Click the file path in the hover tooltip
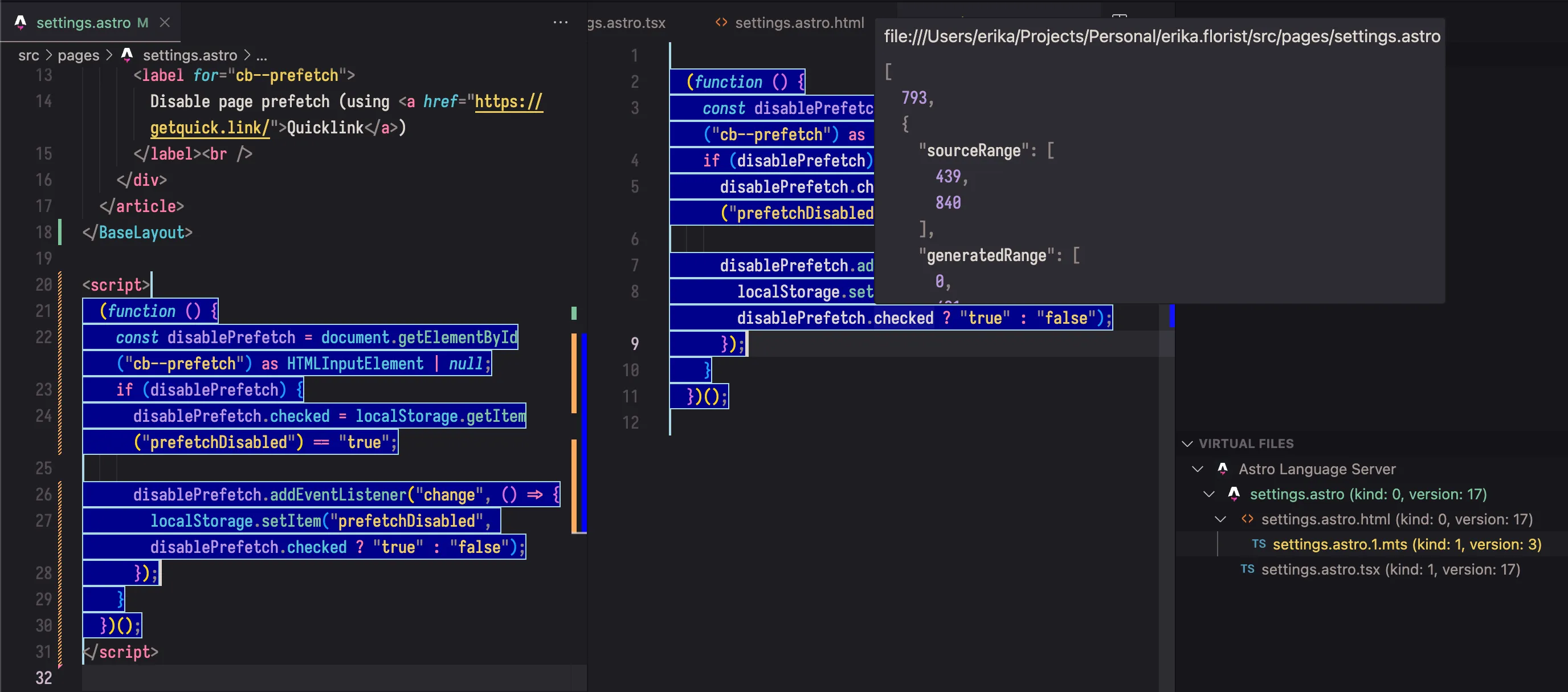The height and width of the screenshot is (692, 1568). (1162, 36)
